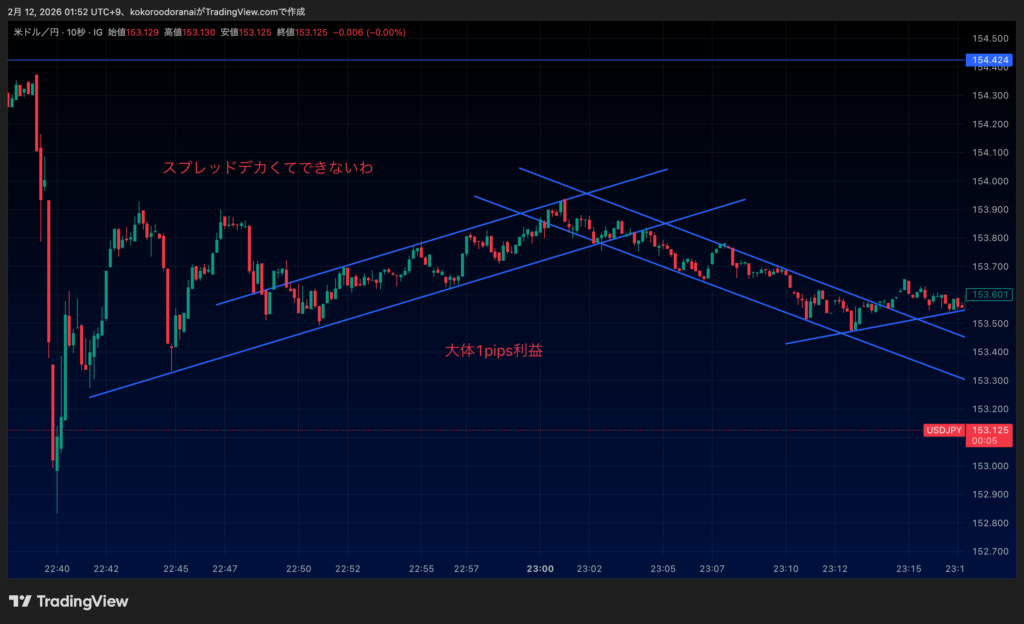Click the TradingView logo icon
The image size is (1024, 624).
click(x=20, y=601)
